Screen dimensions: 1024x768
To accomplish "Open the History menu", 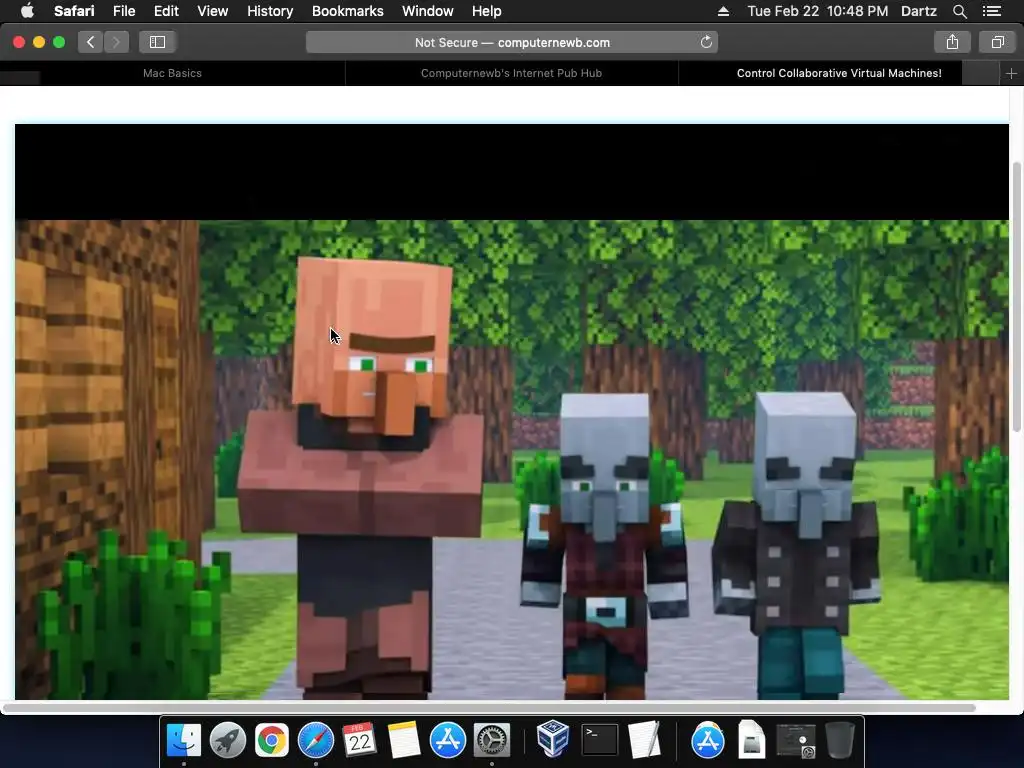I will click(270, 11).
